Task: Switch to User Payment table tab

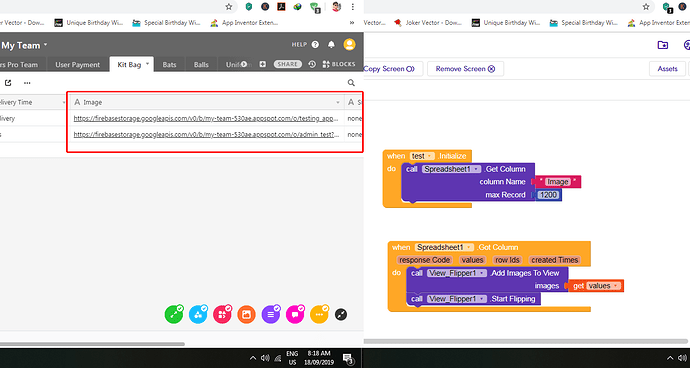Action: (77, 65)
